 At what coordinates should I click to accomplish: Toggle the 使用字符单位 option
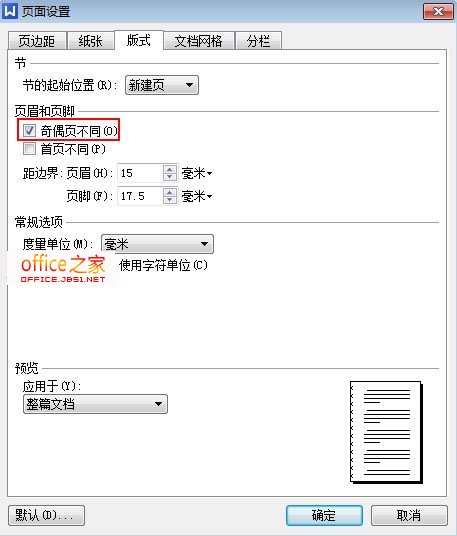163,265
